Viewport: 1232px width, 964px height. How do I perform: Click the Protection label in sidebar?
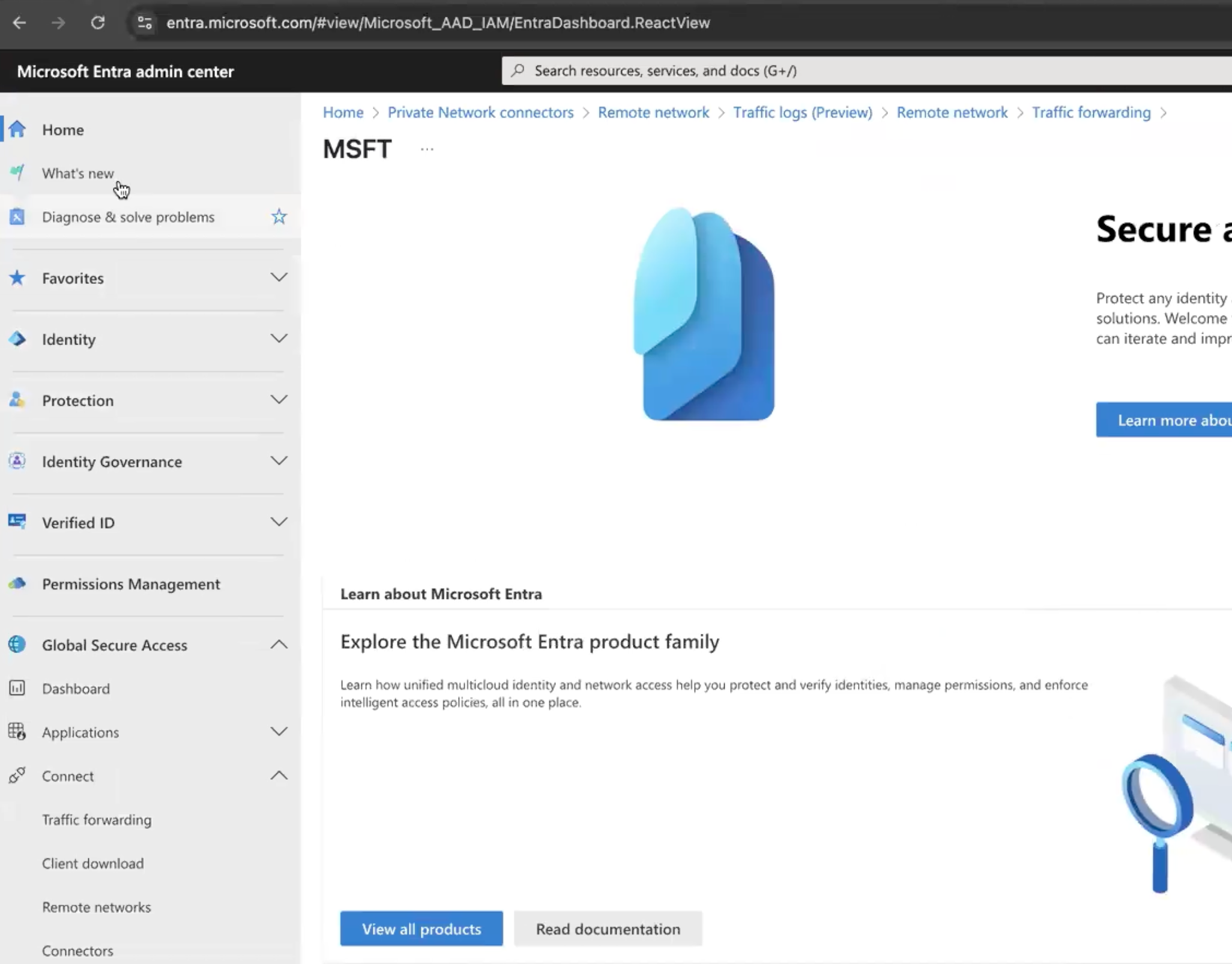tap(77, 400)
